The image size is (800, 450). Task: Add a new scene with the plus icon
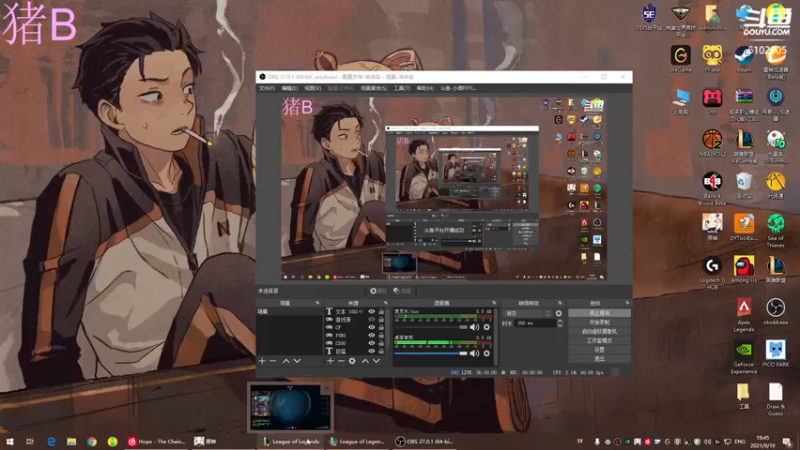(x=262, y=361)
